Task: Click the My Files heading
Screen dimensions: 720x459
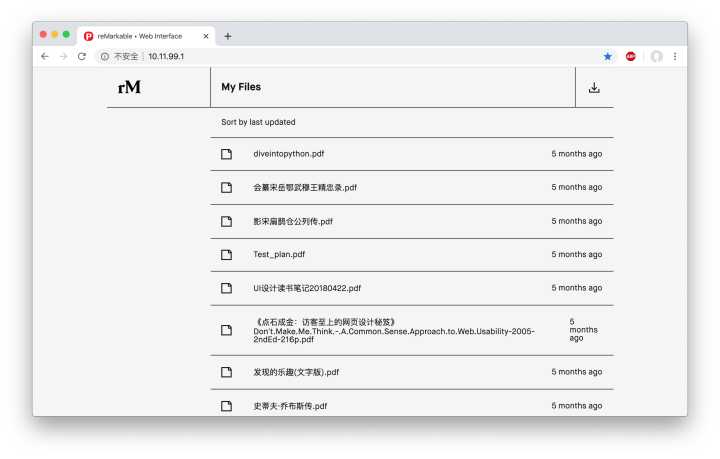Action: (241, 87)
